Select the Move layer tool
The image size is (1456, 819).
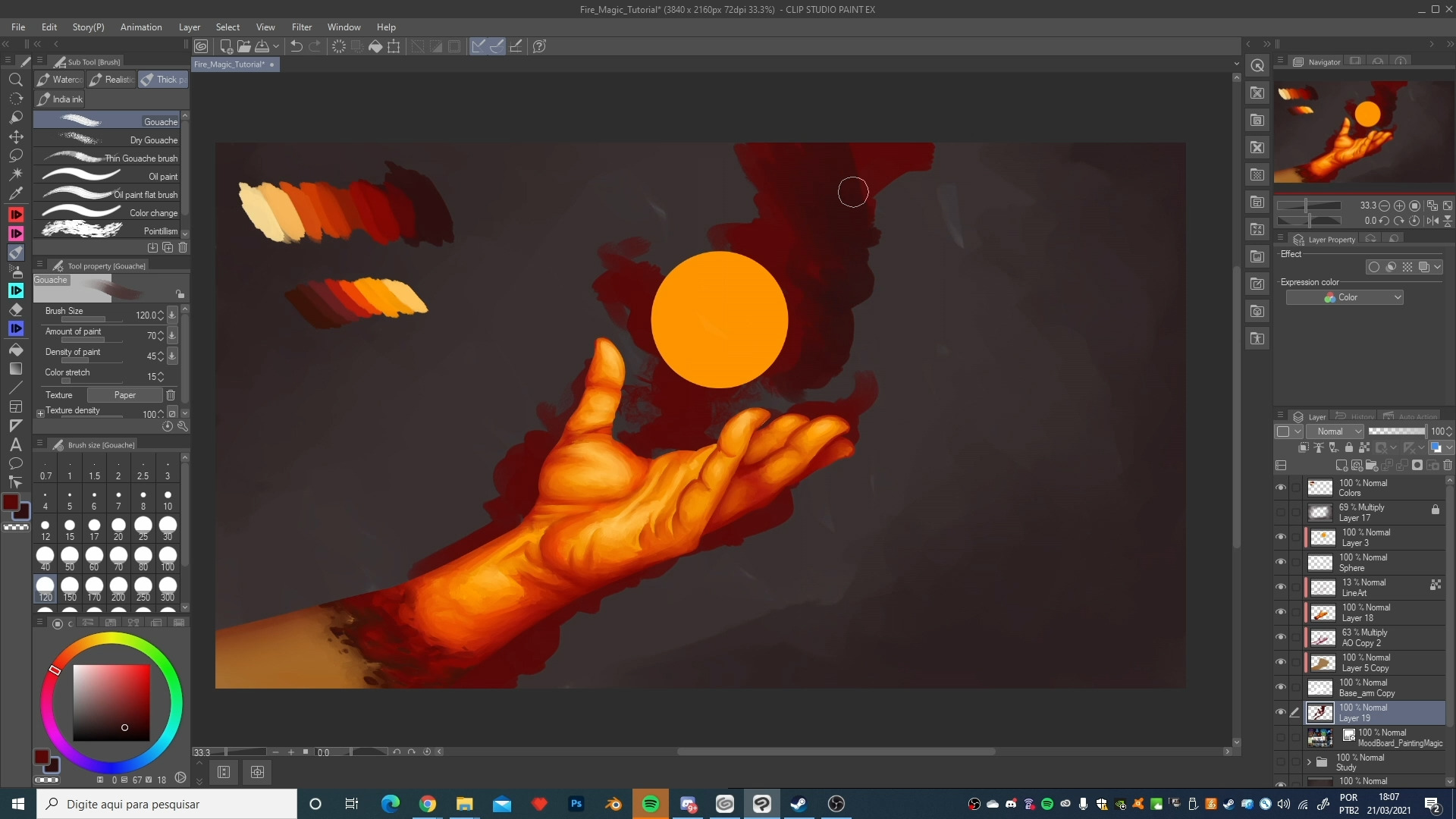click(16, 136)
